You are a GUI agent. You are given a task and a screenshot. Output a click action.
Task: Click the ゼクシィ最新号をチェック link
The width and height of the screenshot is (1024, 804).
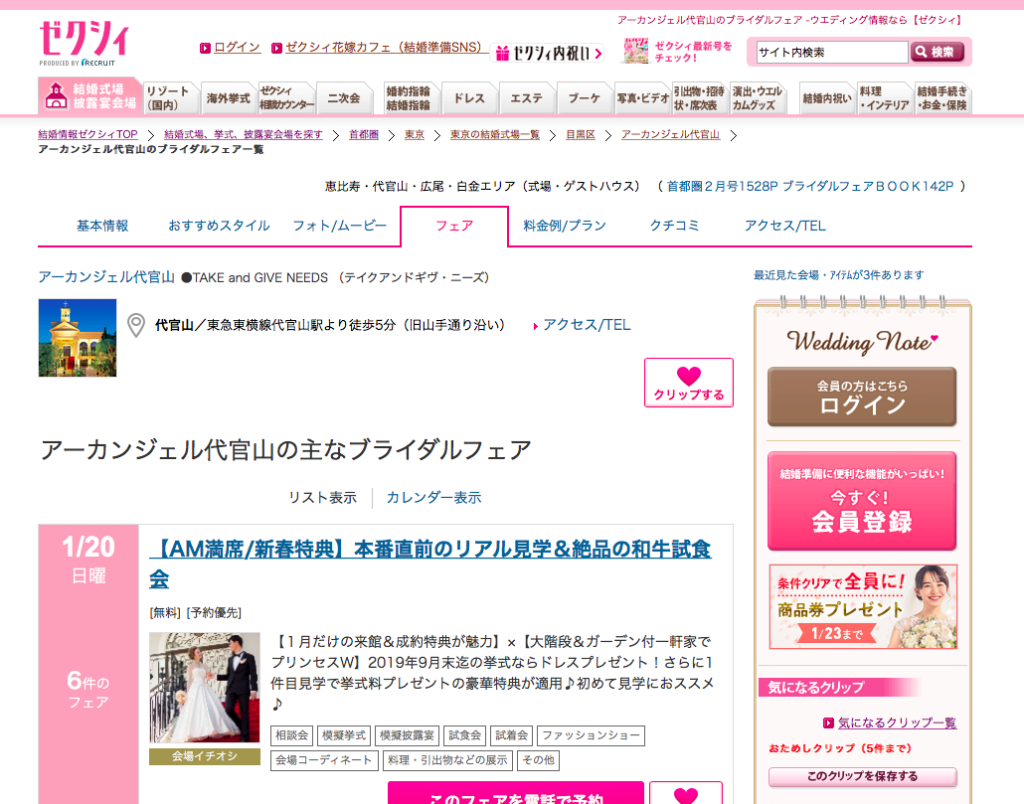[693, 52]
